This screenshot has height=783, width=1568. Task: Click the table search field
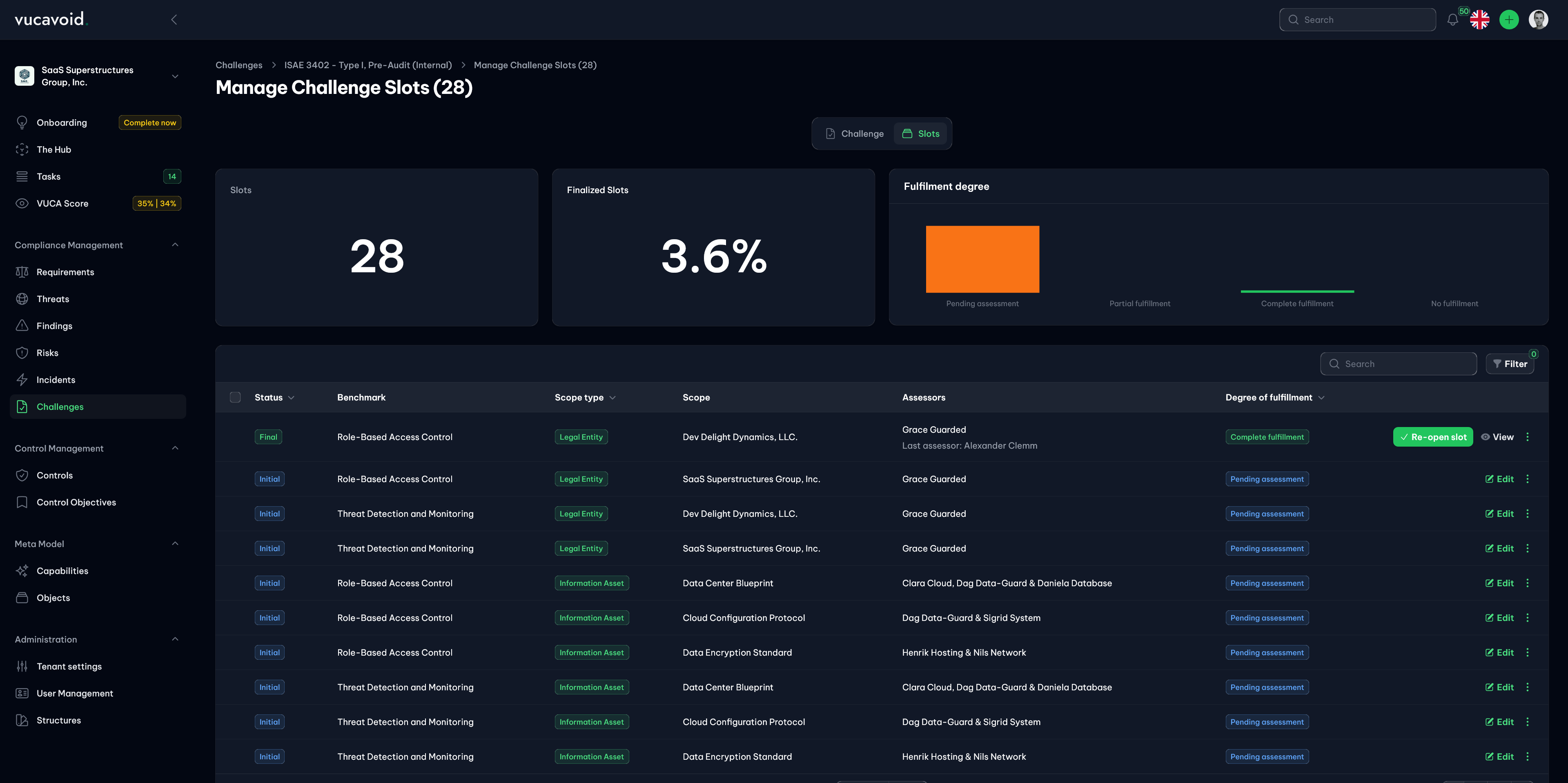click(x=1398, y=363)
